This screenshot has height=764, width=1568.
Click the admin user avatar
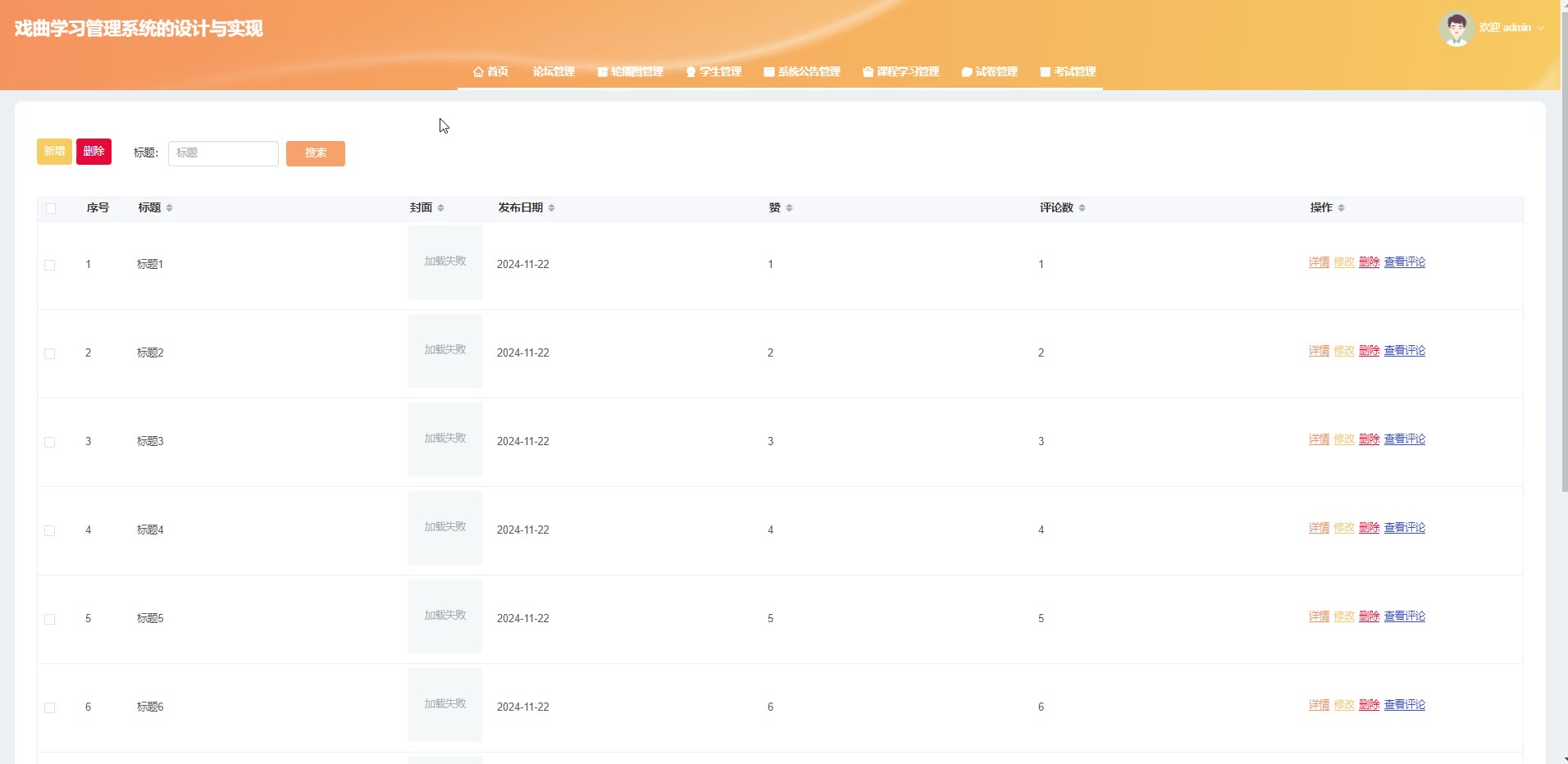click(x=1456, y=29)
